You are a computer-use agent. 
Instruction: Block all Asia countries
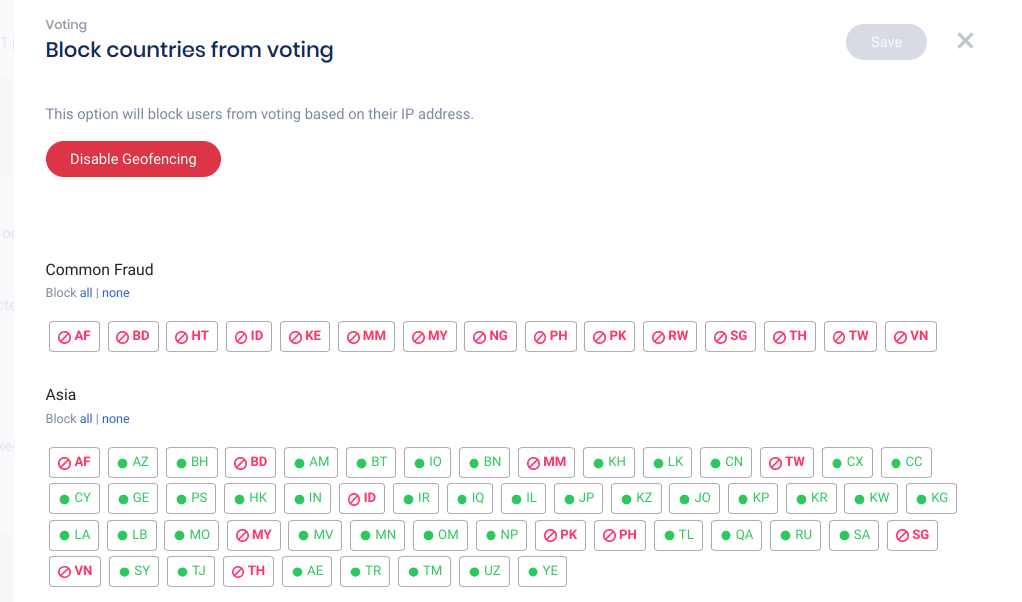click(86, 419)
